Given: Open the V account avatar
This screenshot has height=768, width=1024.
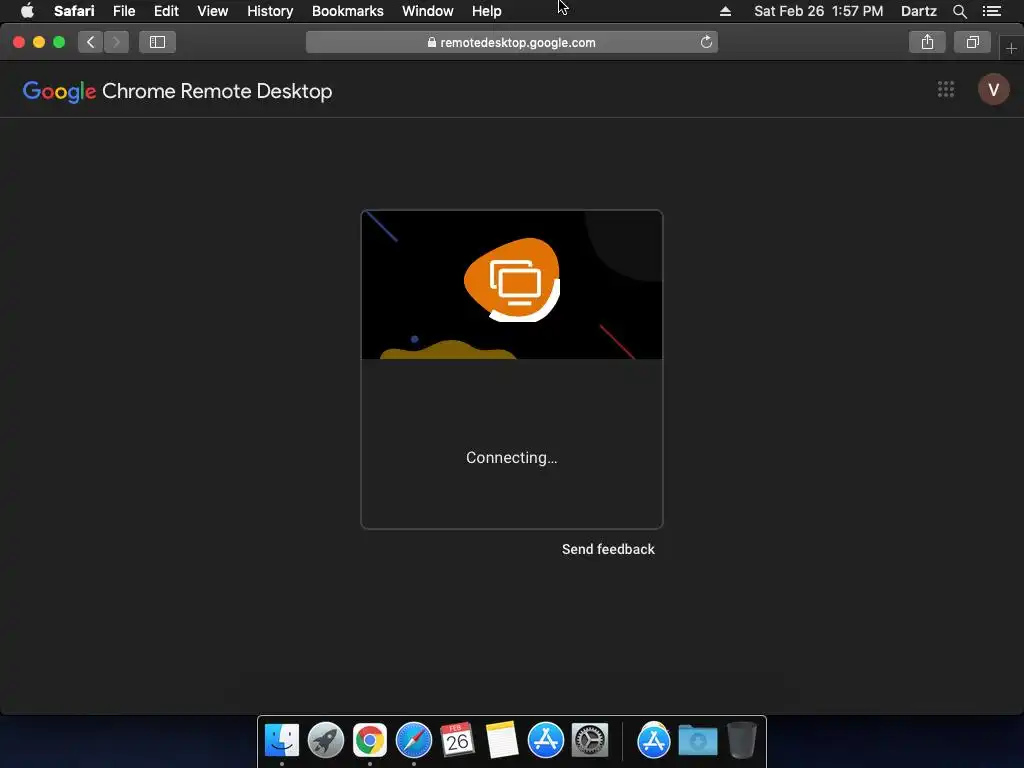Looking at the screenshot, I should [993, 89].
